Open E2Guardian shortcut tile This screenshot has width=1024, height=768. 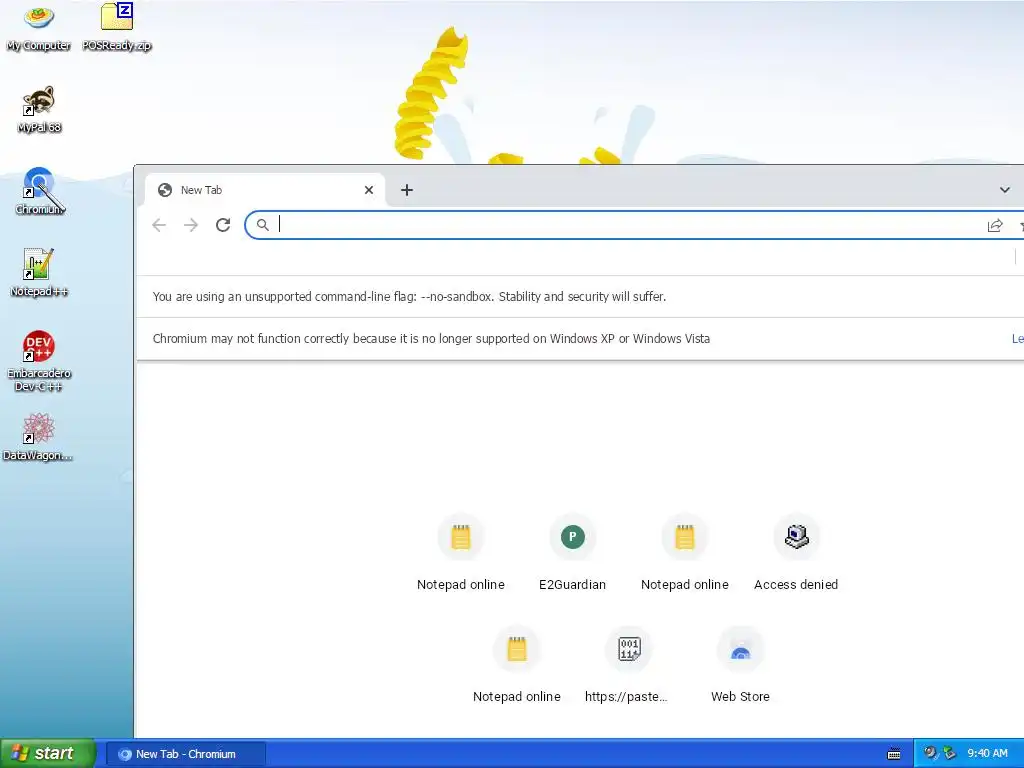tap(573, 553)
